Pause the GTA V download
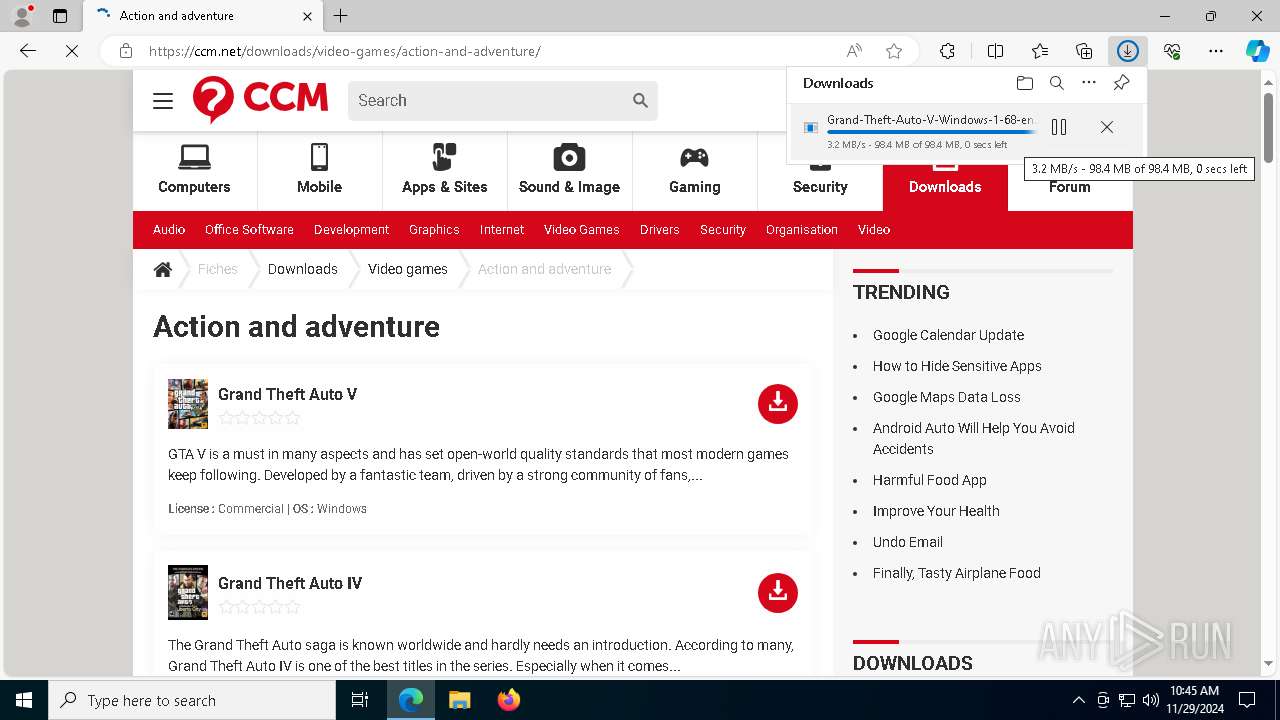Image resolution: width=1280 pixels, height=720 pixels. coord(1059,127)
